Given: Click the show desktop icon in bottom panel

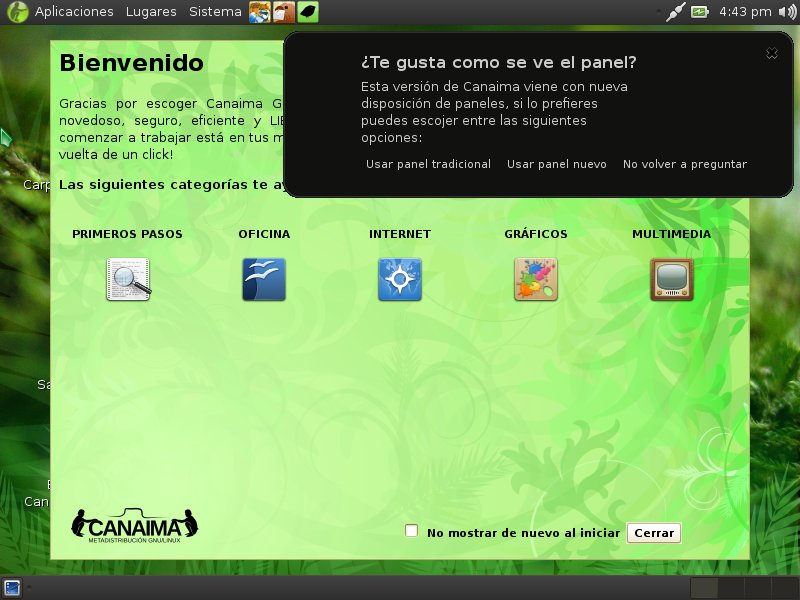Looking at the screenshot, I should [13, 587].
